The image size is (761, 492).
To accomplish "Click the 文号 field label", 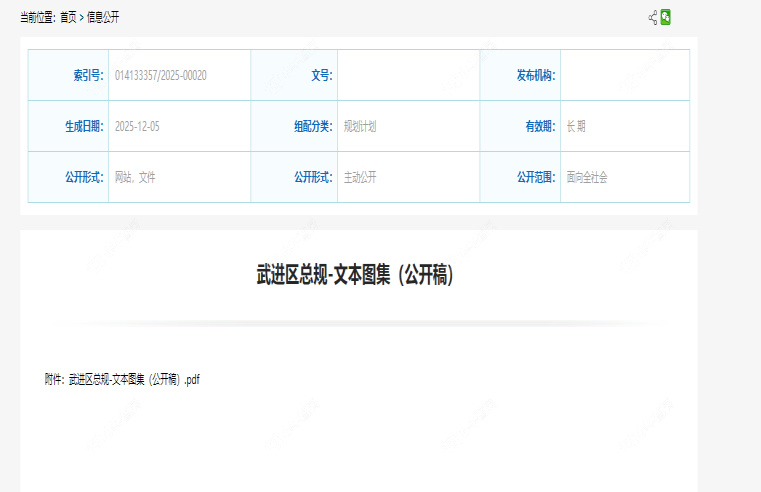I will coord(321,75).
